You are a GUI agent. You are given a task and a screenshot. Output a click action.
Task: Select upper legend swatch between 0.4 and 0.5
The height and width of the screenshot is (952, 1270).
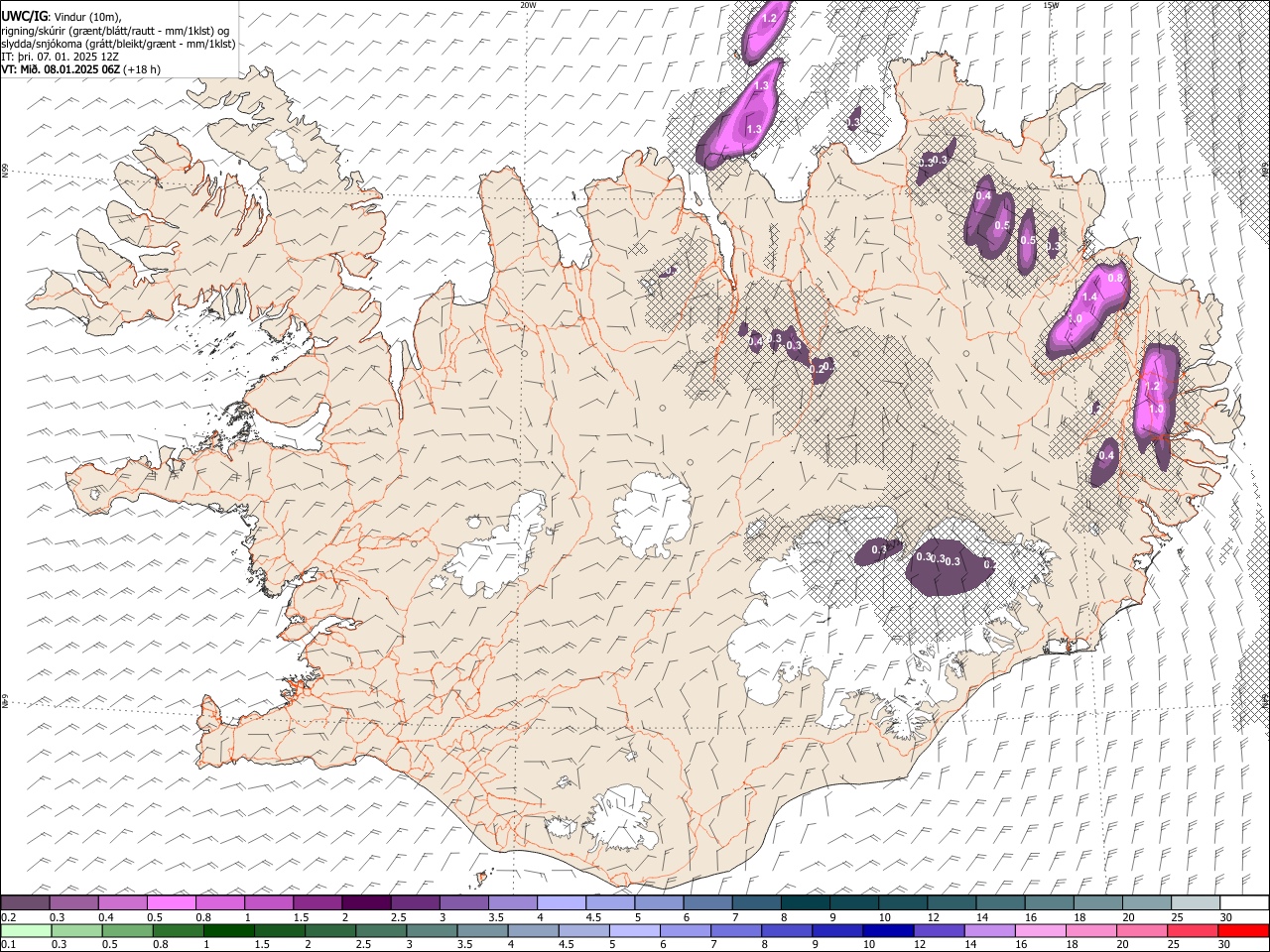click(122, 903)
